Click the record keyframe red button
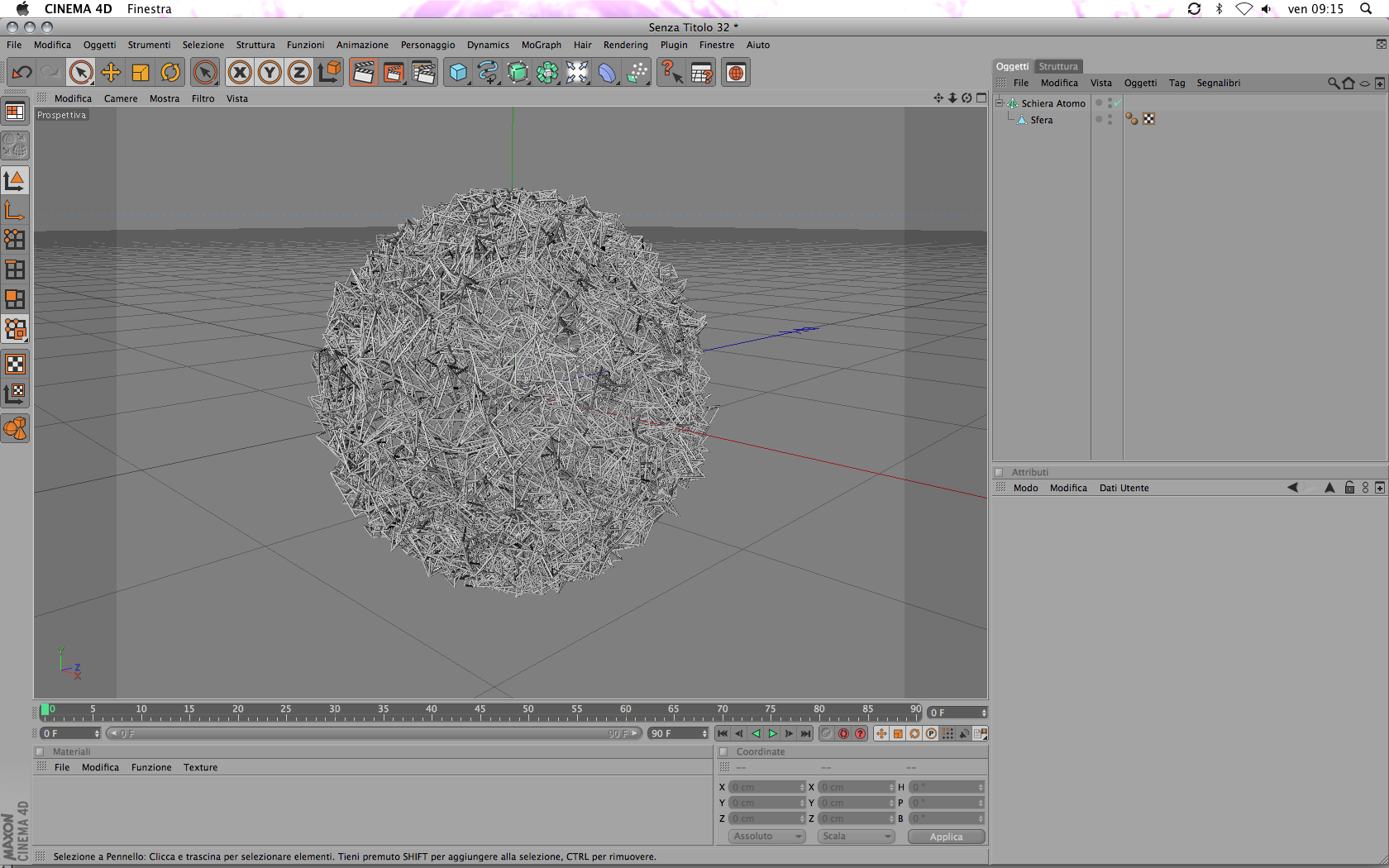Viewport: 1389px width, 868px height. coord(843,733)
